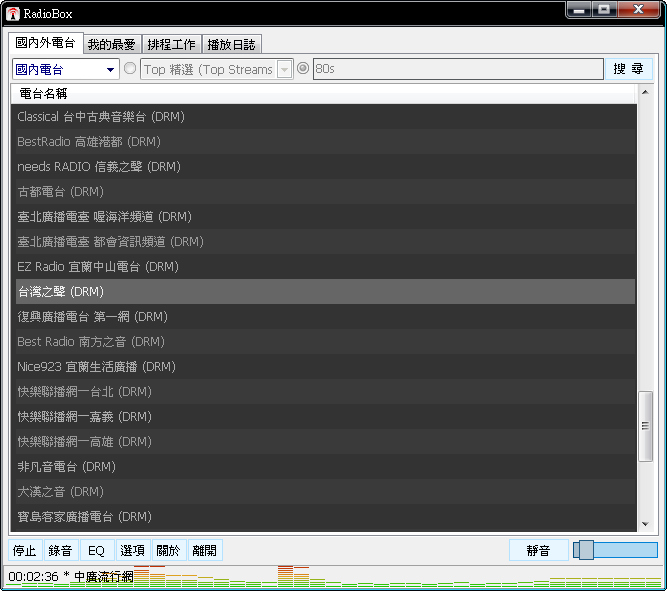
Task: Click the 離開 exit button
Action: tap(205, 551)
